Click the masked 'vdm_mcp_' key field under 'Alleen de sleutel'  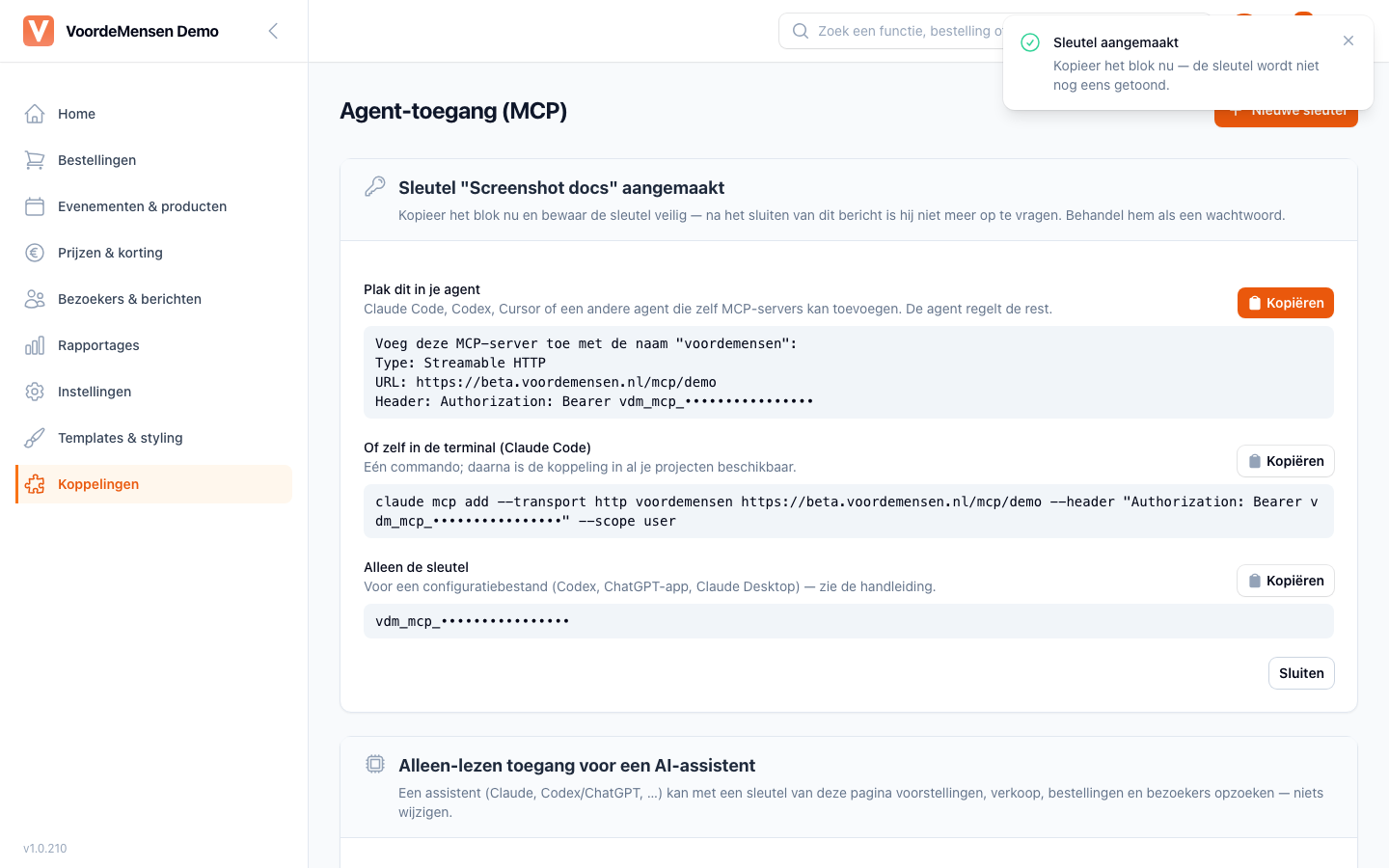tap(849, 621)
